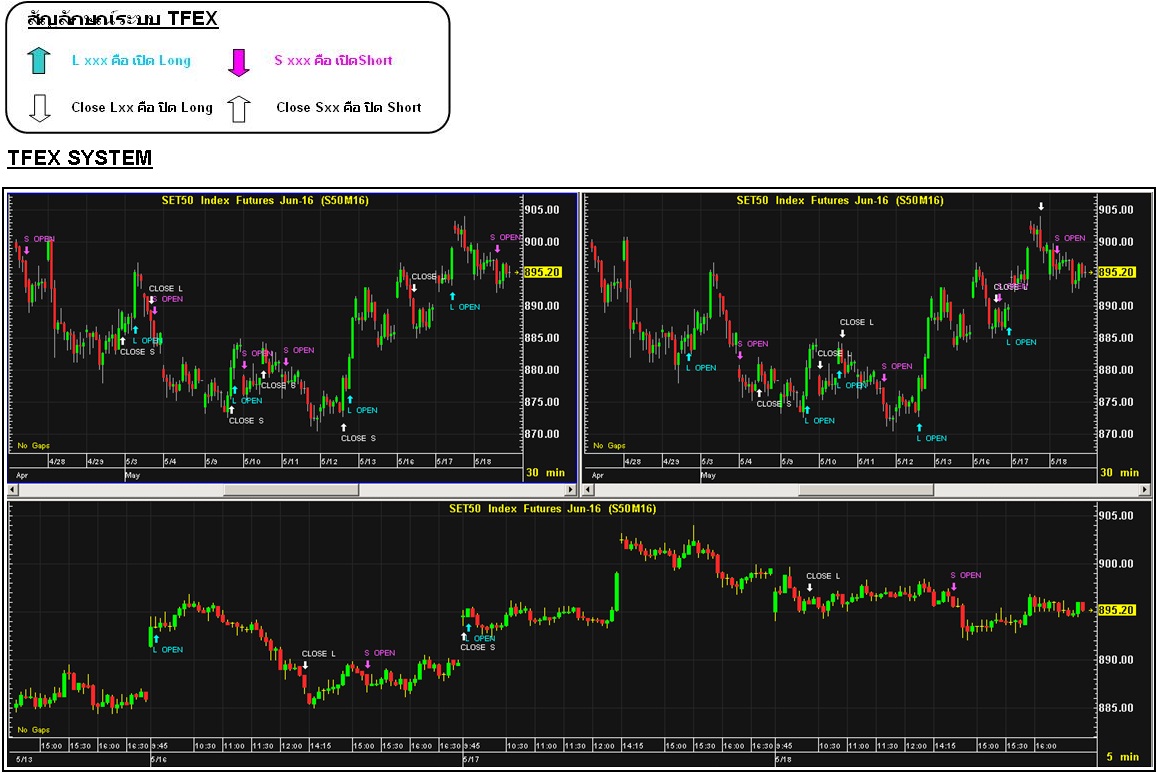Select the TFEX SYSTEM heading
The width and height of the screenshot is (1157, 773).
click(x=80, y=158)
